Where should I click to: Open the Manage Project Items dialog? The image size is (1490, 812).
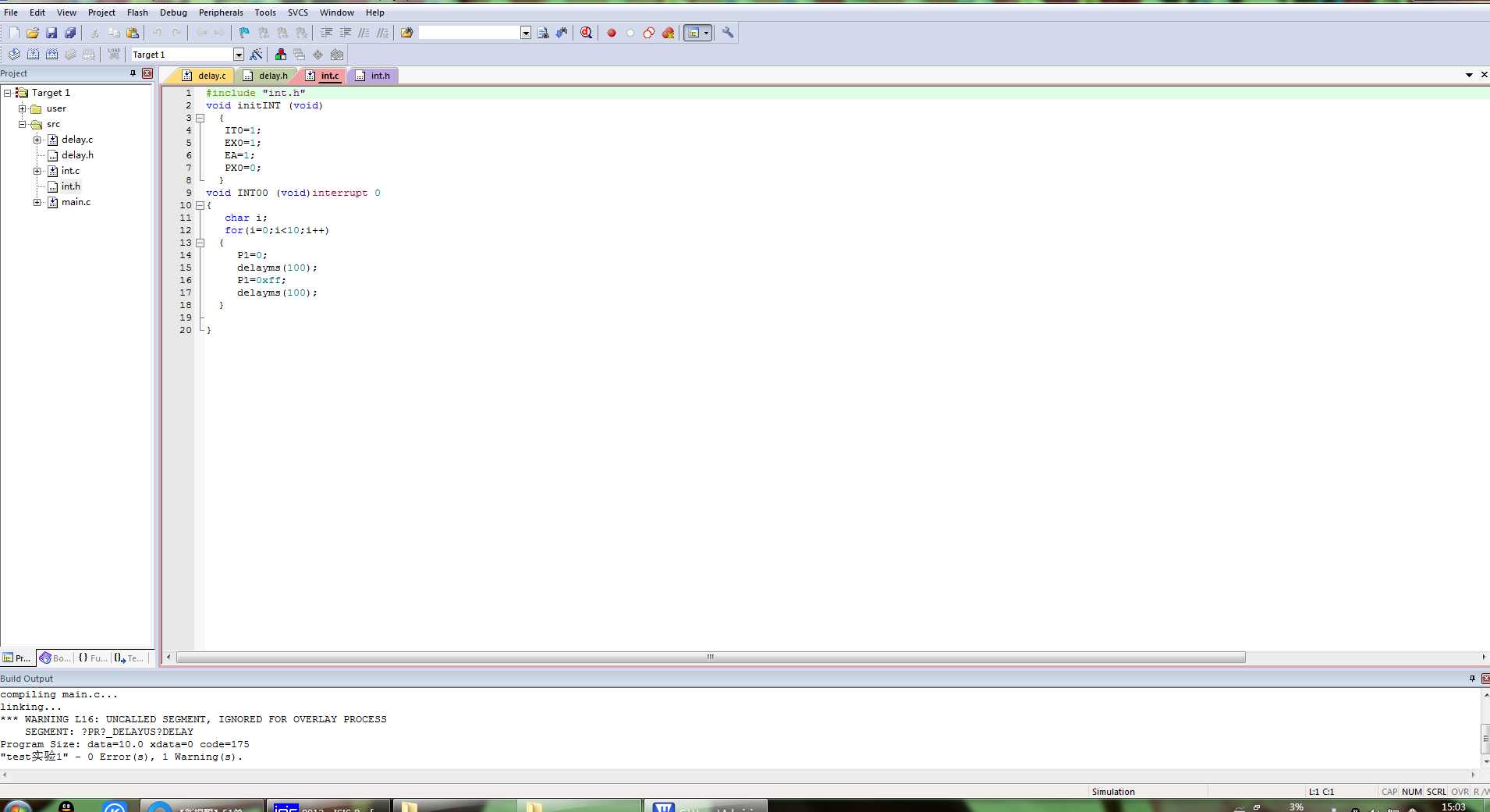pos(281,55)
